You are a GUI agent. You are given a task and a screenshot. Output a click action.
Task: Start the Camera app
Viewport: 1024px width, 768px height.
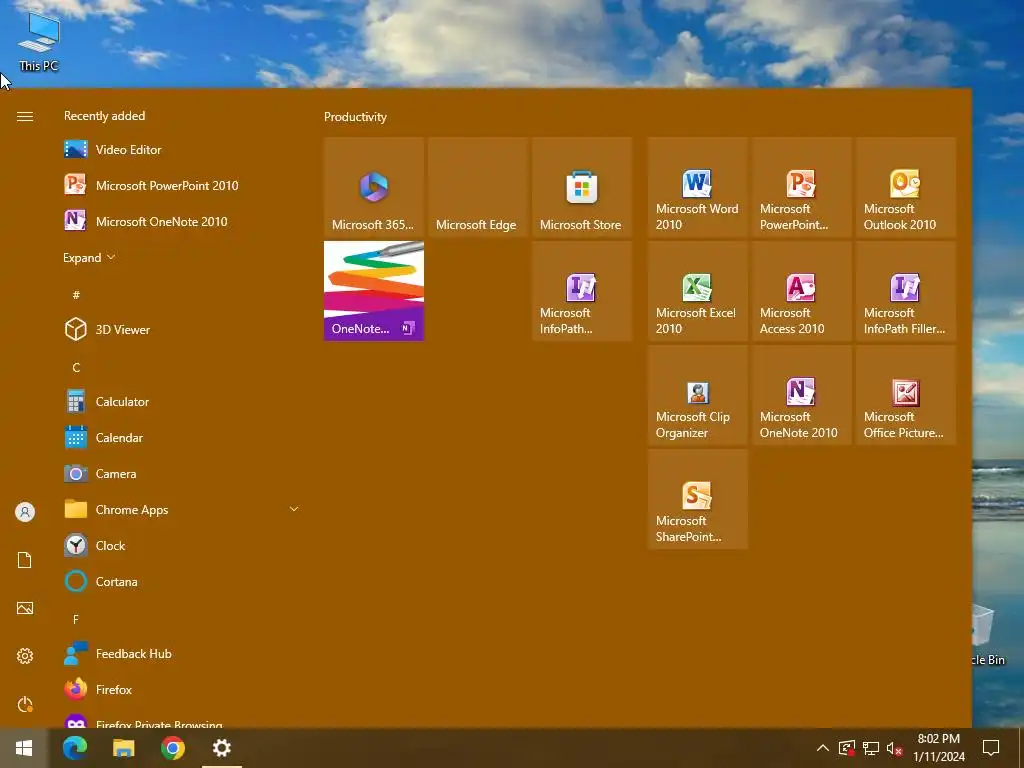[180, 473]
